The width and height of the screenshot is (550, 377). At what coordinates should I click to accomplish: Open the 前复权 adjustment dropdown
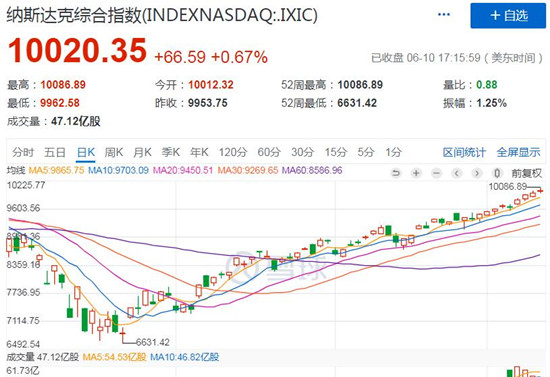point(526,173)
